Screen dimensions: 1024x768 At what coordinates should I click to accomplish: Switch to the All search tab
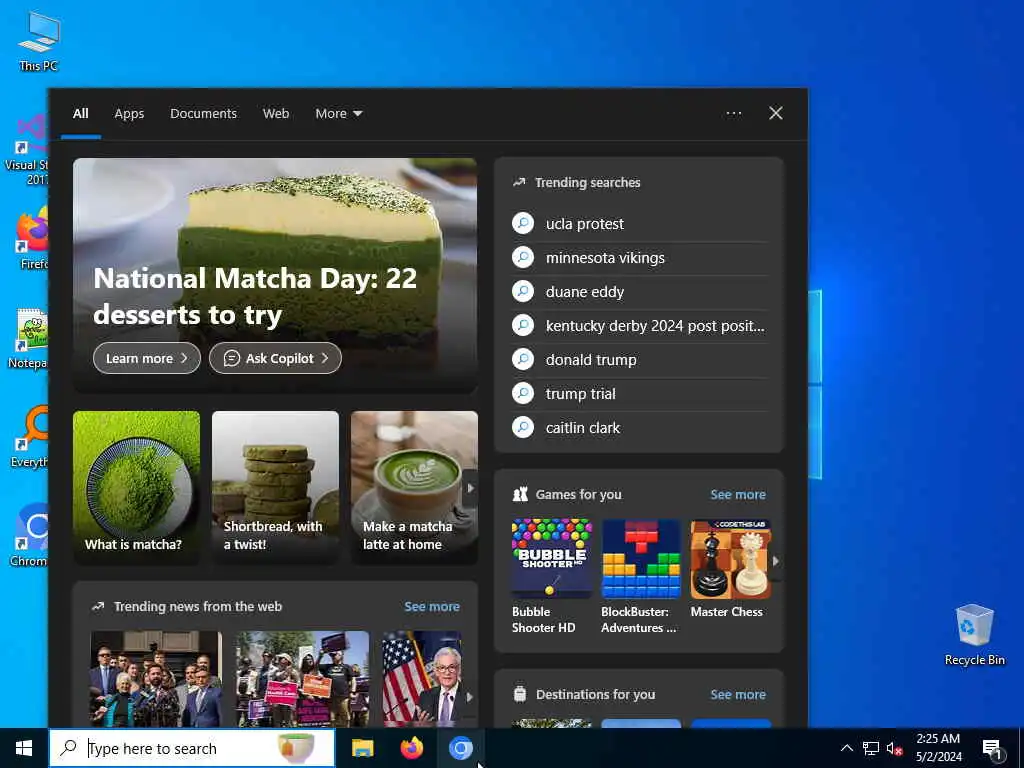pyautogui.click(x=80, y=114)
